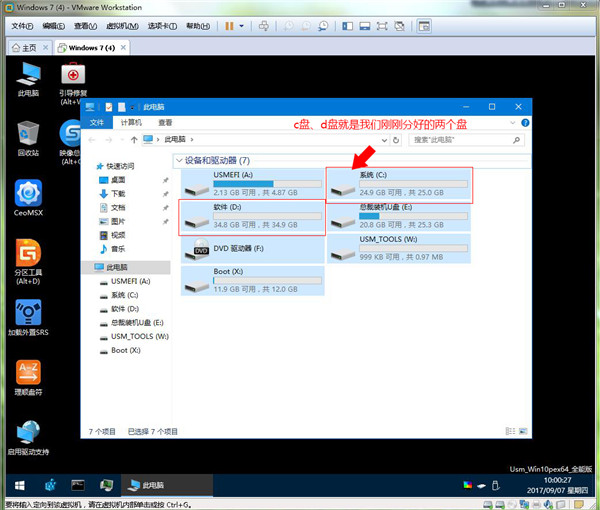600x510 pixels.
Task: Click VMware snapshot manager toolbar icon
Action: tap(323, 26)
